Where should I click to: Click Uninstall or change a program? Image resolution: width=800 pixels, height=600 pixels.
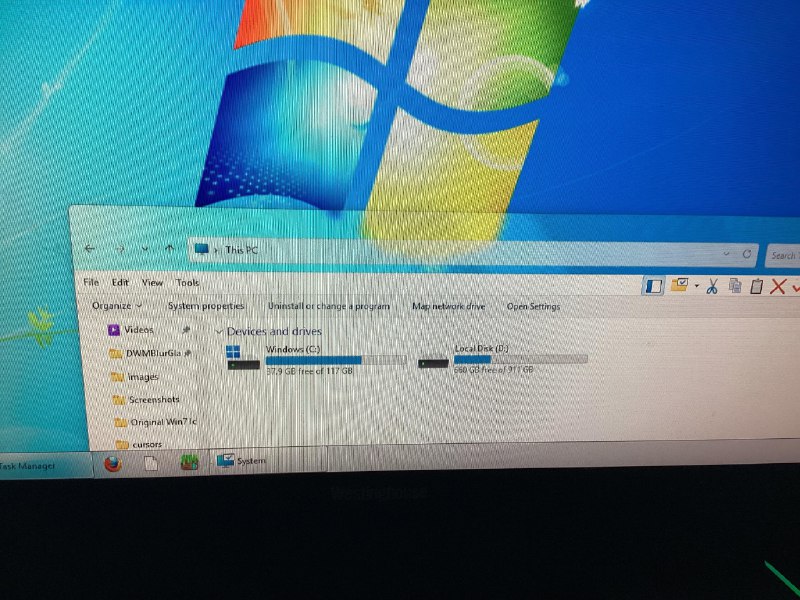pyautogui.click(x=329, y=306)
